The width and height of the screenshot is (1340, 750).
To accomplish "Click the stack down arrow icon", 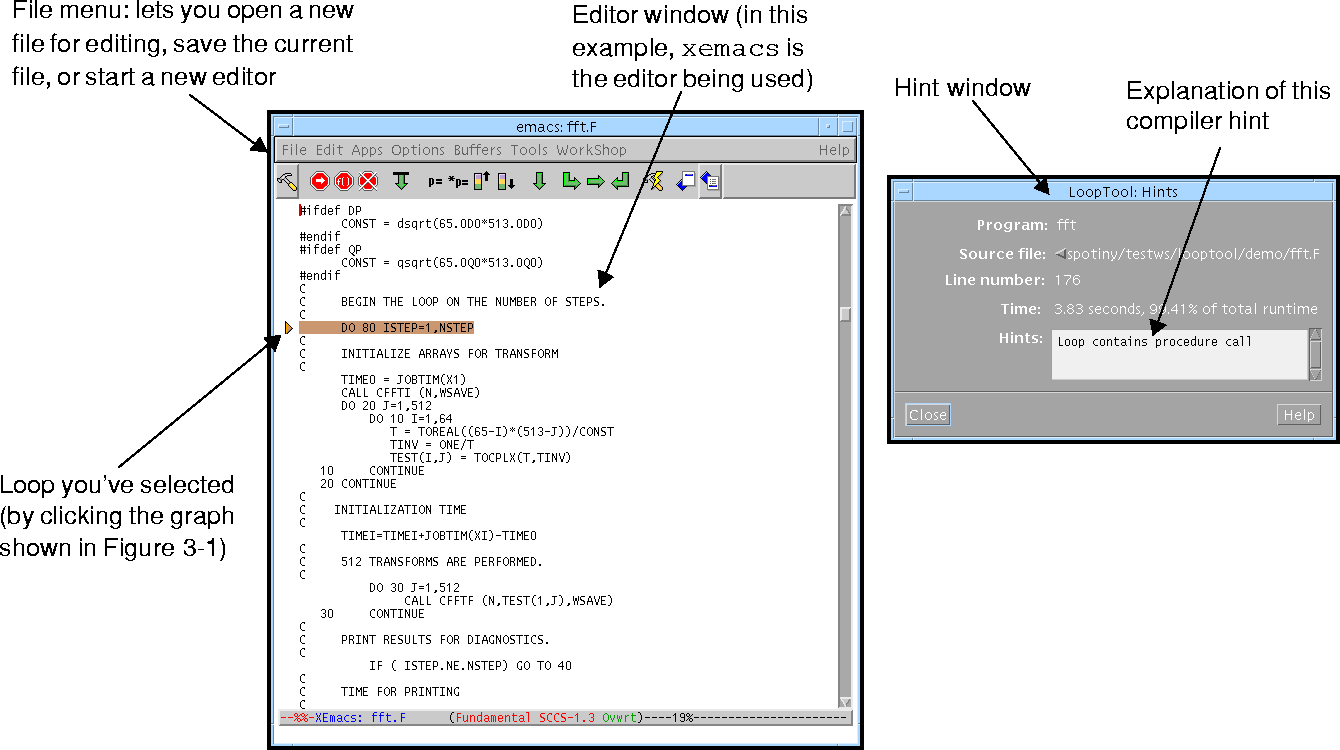I will [x=506, y=181].
